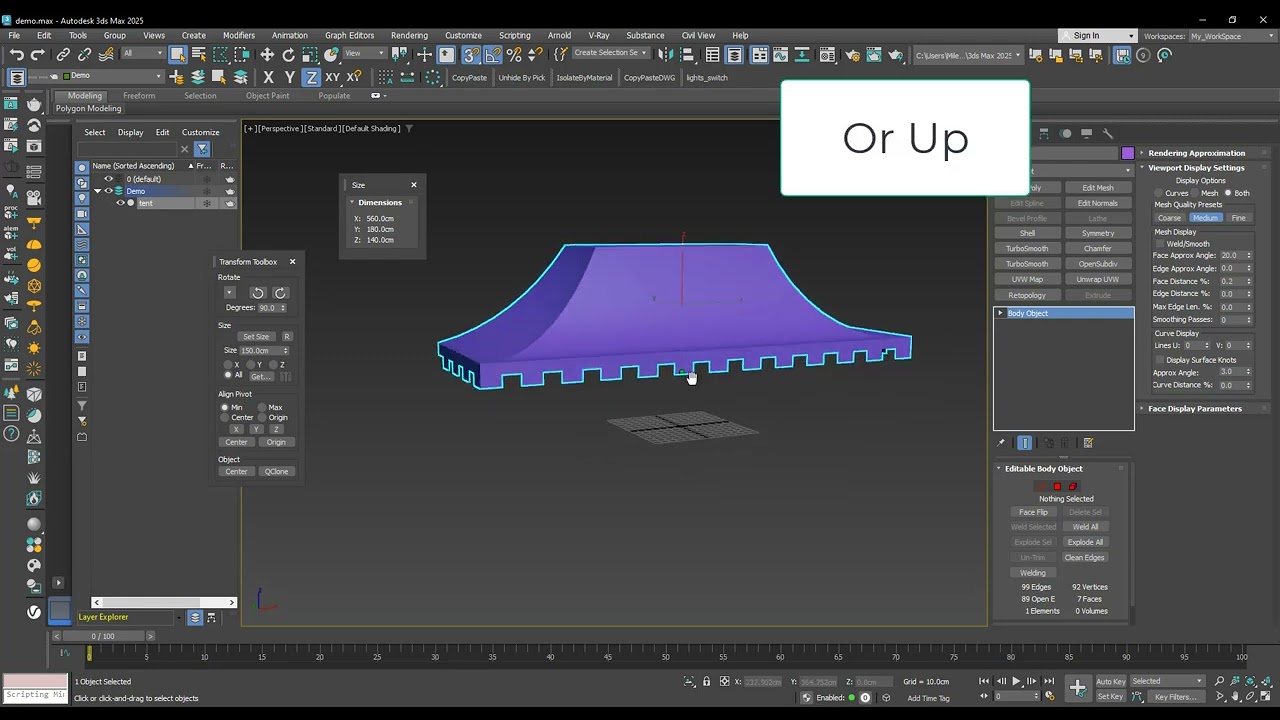Switch to Object Paint ribbon tab
This screenshot has height=720, width=1280.
point(268,96)
